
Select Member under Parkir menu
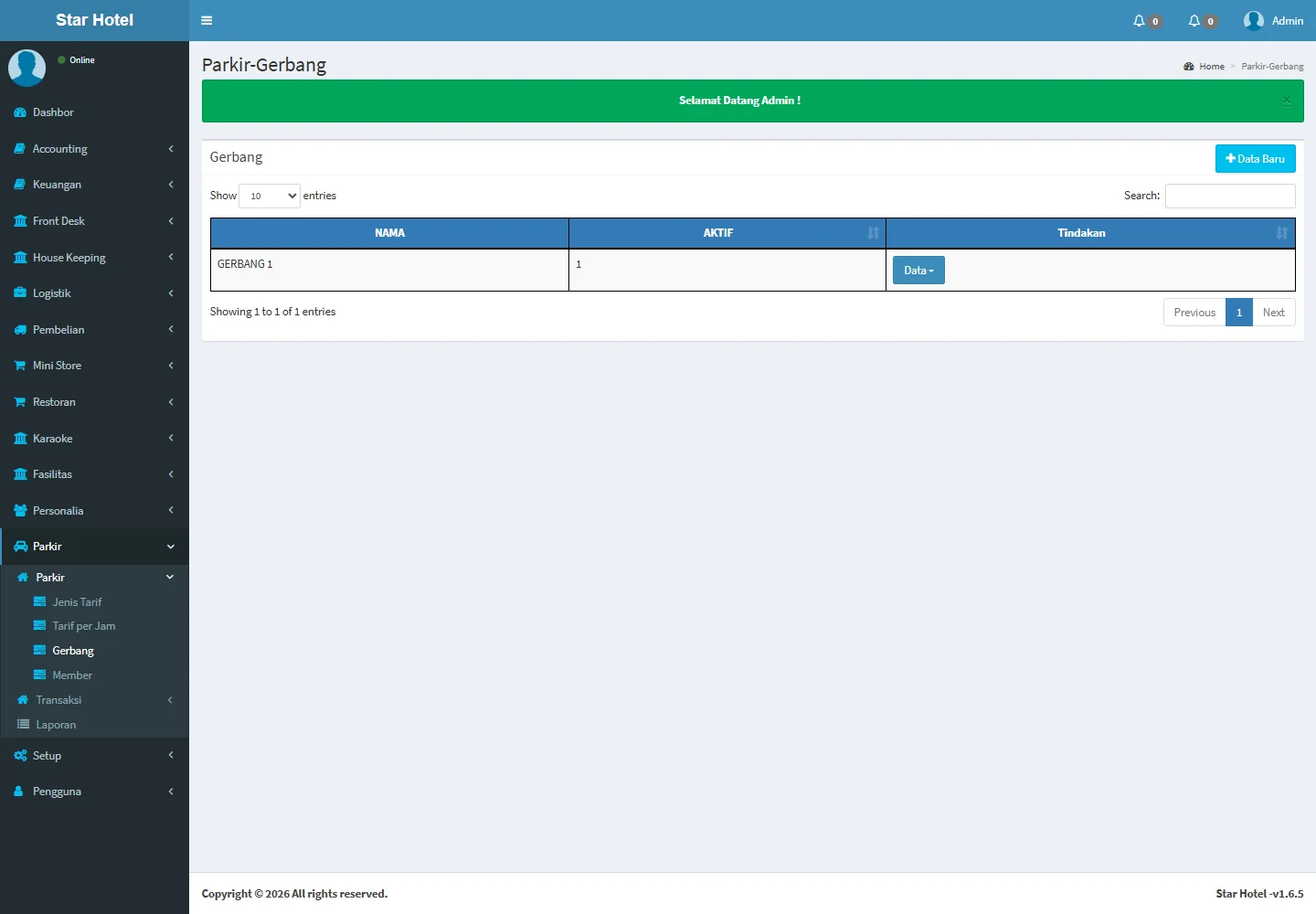(x=72, y=675)
